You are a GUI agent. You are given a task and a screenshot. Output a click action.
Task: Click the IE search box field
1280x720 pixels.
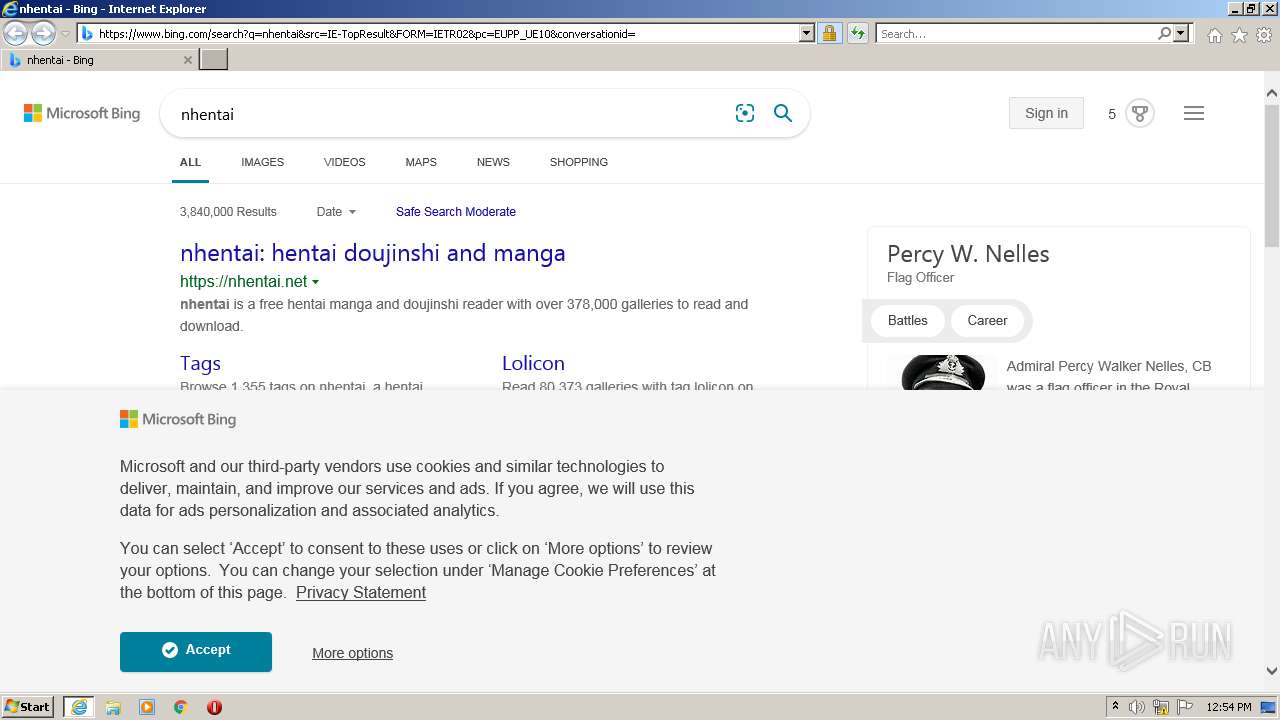coord(1016,33)
